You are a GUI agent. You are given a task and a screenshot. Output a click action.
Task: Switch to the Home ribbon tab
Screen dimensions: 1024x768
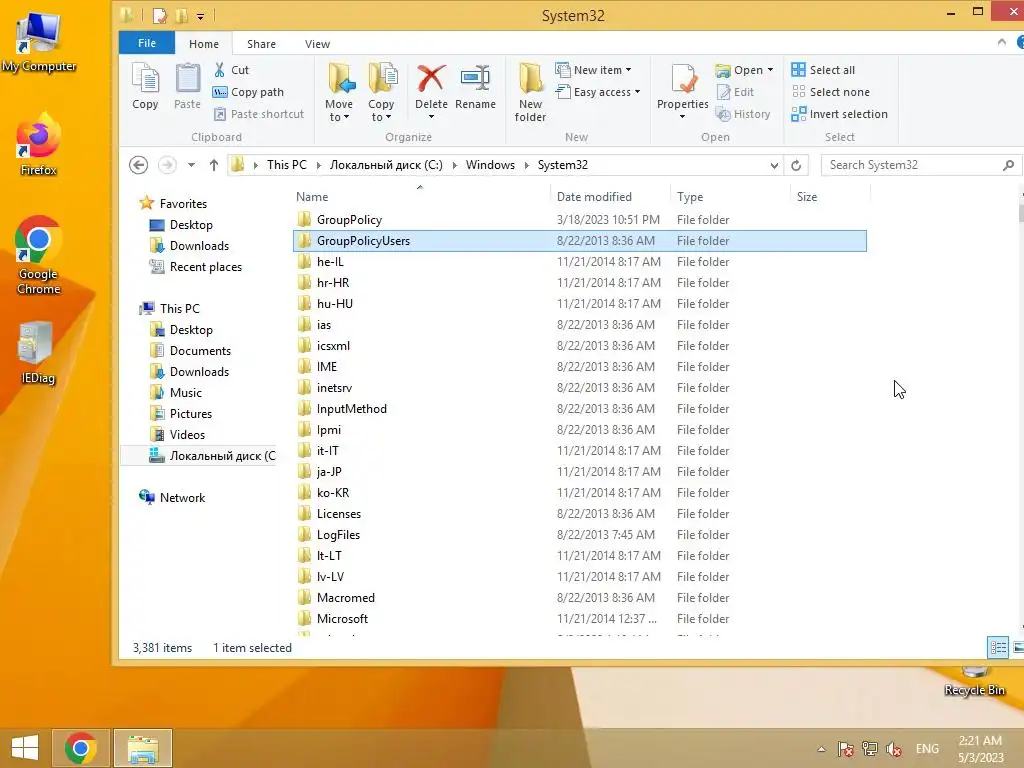204,44
